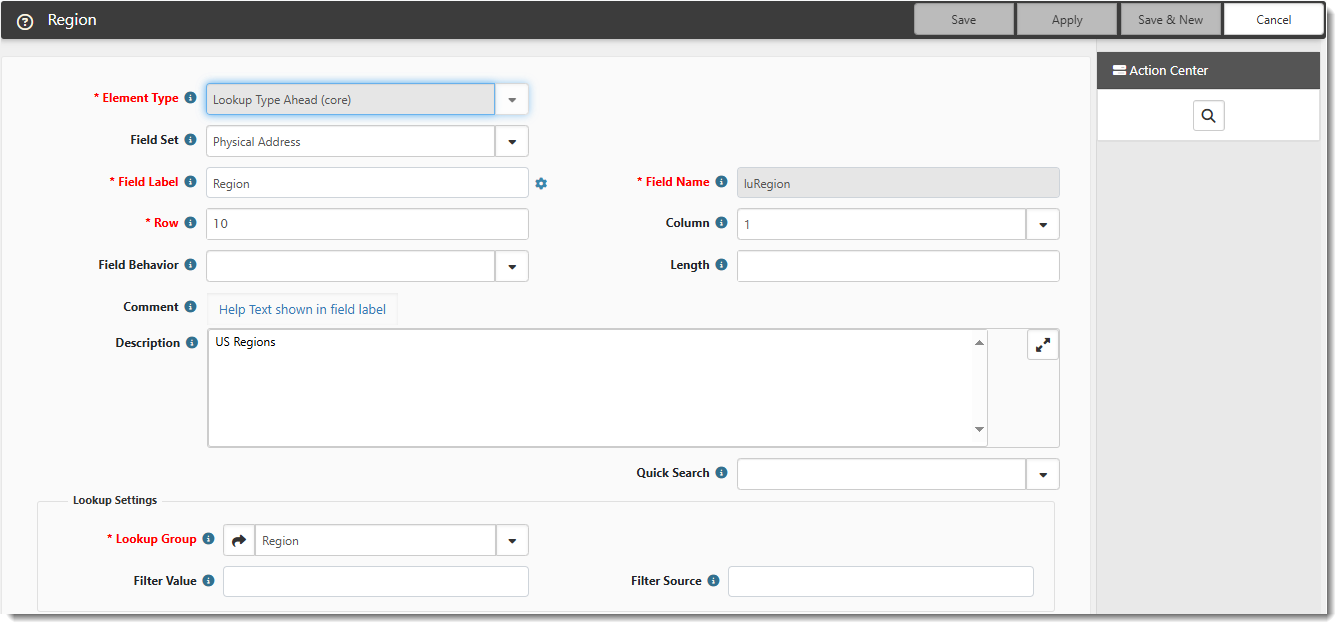Click the Description scrollbar down arrow
The height and width of the screenshot is (629, 1342).
pos(979,430)
